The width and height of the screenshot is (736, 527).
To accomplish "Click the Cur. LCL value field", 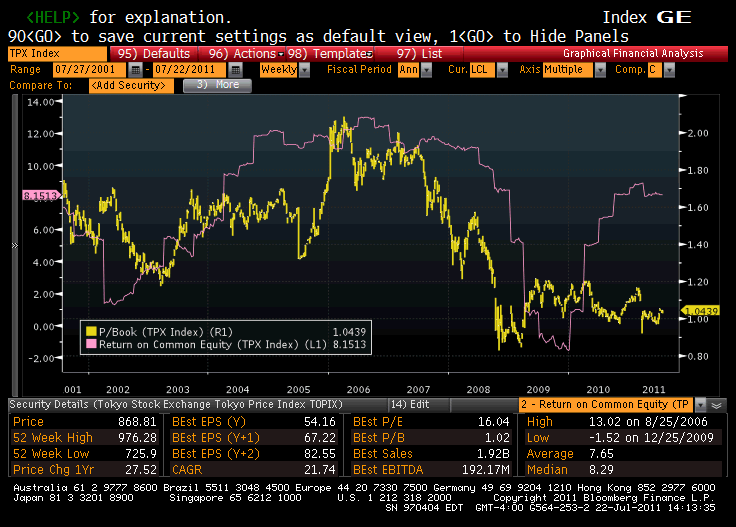I will (483, 70).
